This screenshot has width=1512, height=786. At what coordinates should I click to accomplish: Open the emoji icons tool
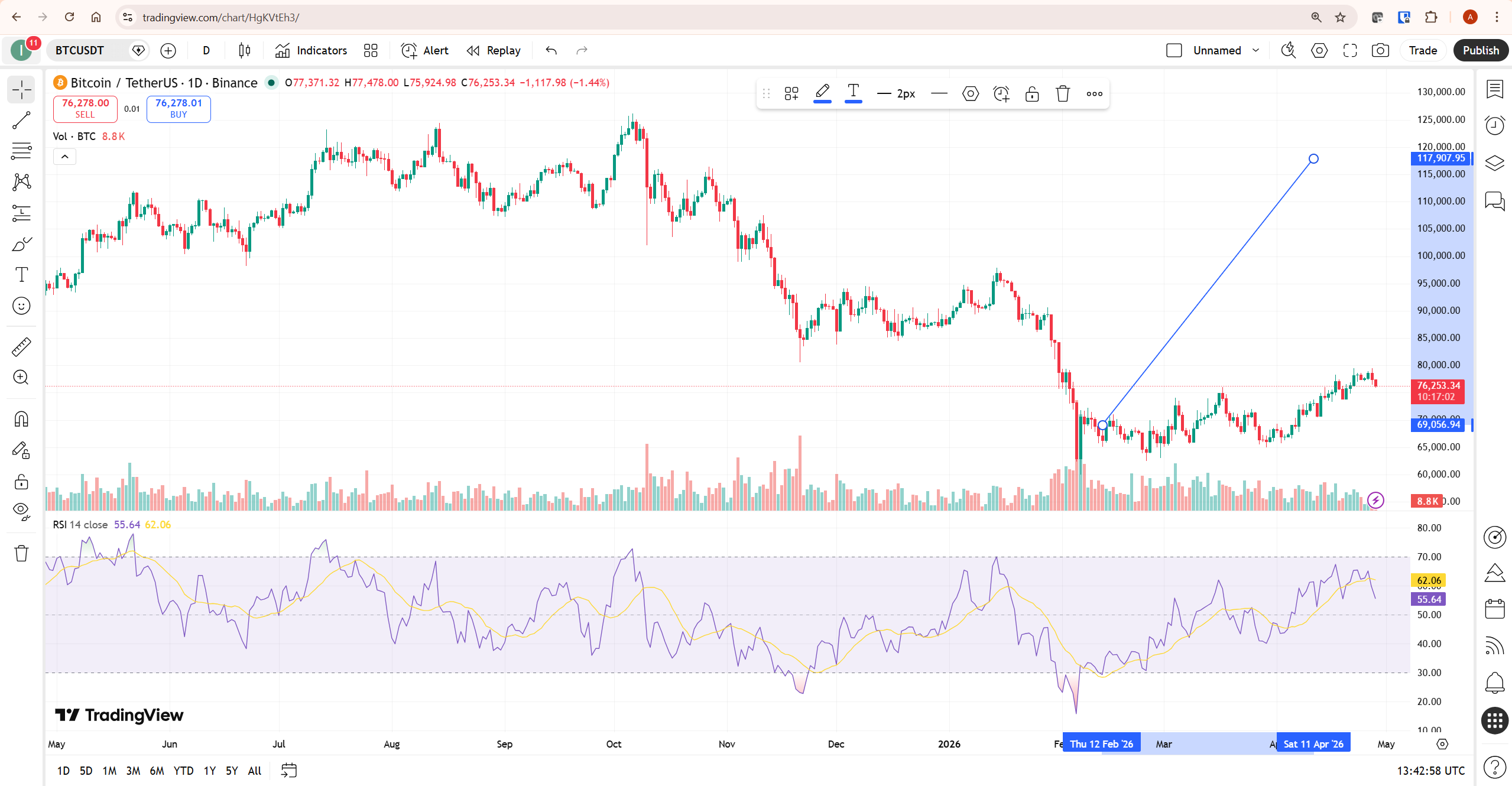[21, 306]
